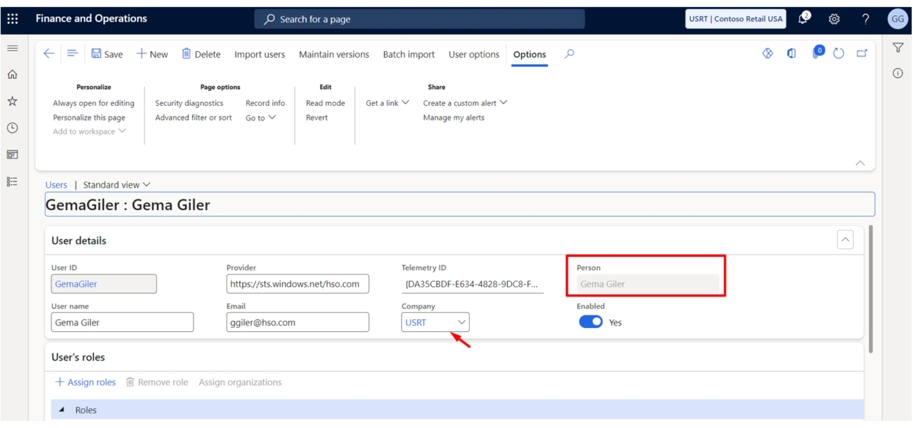Switch to Read mode
The width and height of the screenshot is (913, 428).
tap(325, 103)
